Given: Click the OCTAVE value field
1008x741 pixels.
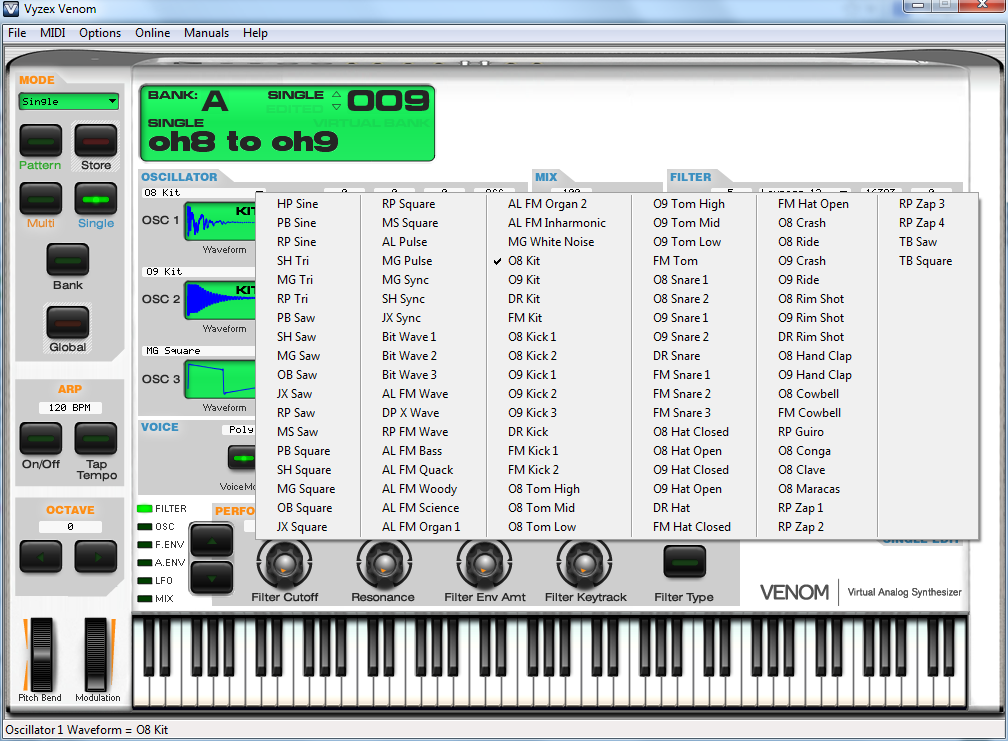Looking at the screenshot, I should pyautogui.click(x=70, y=526).
